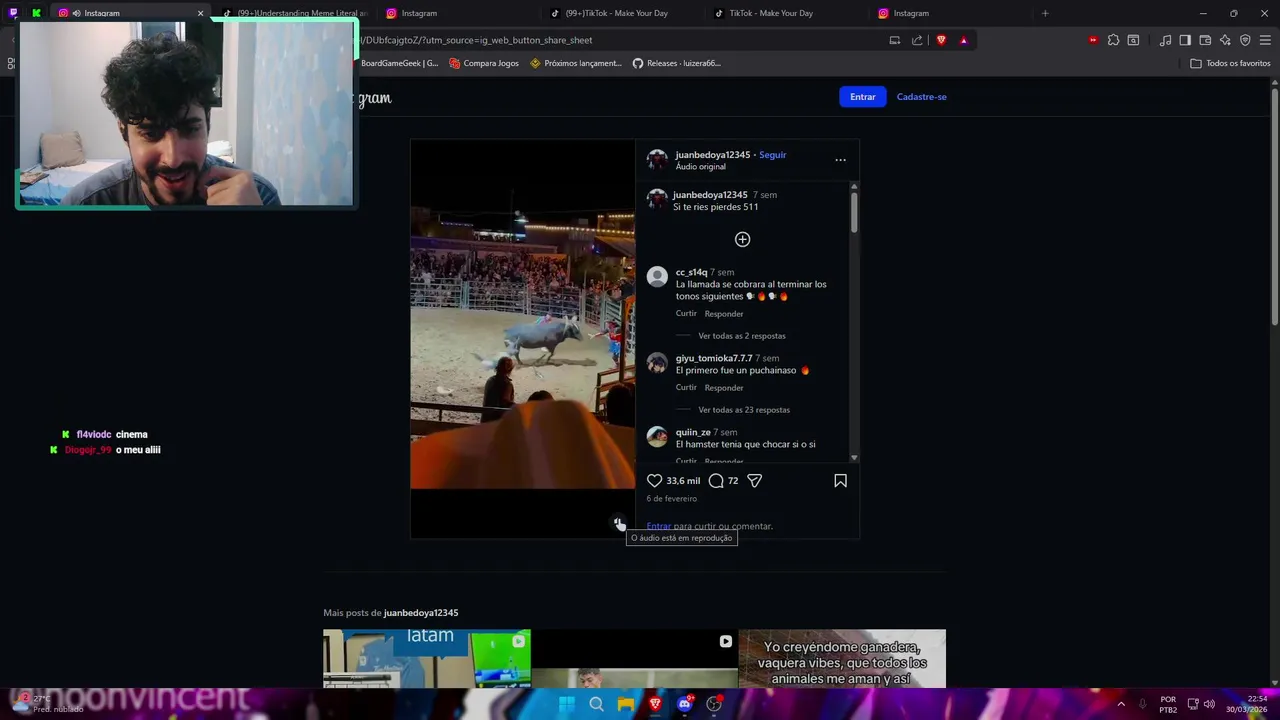
Task: Switch to the last Instagram tab
Action: coord(952,13)
